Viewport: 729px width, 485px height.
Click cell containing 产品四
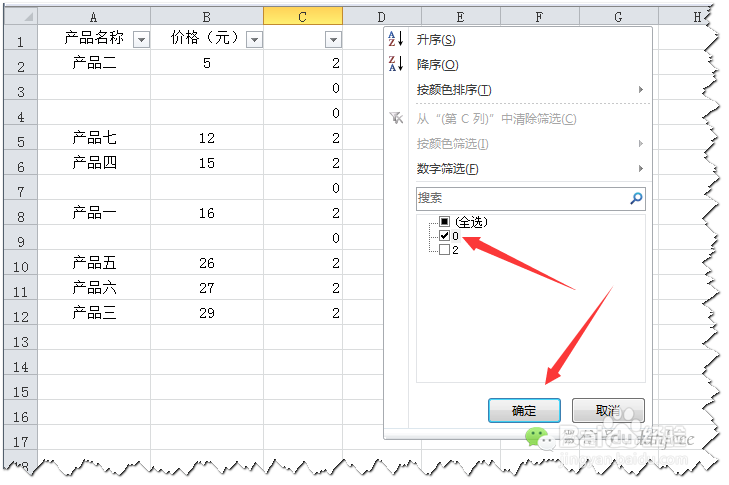[x=94, y=163]
